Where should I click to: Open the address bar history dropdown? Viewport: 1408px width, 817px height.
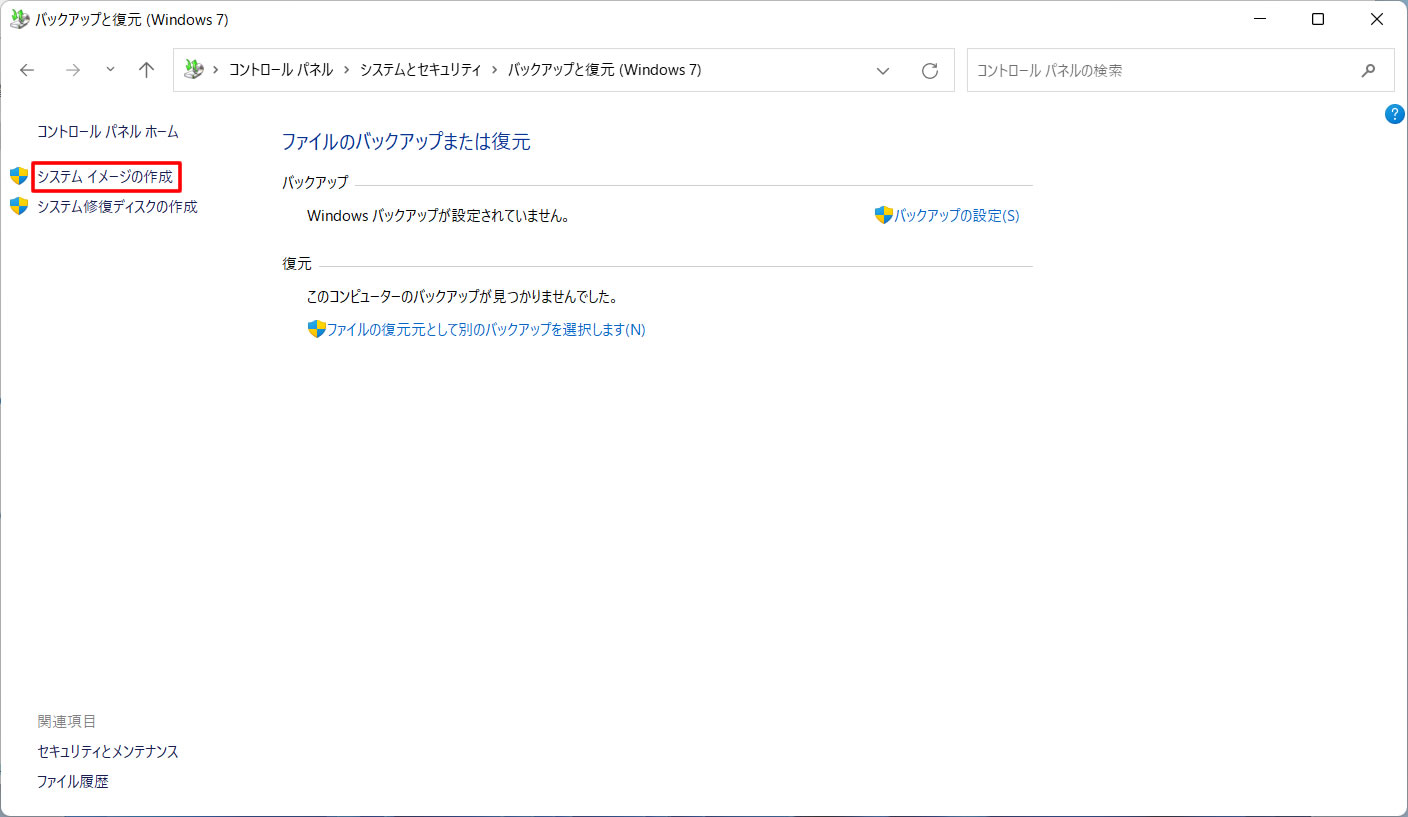(x=883, y=71)
